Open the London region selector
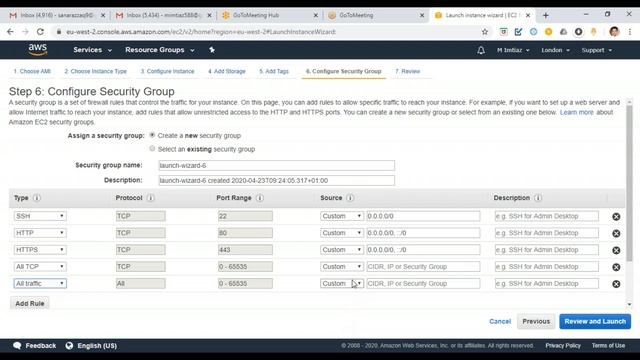Screen dimensions: 640x360 pos(556,50)
